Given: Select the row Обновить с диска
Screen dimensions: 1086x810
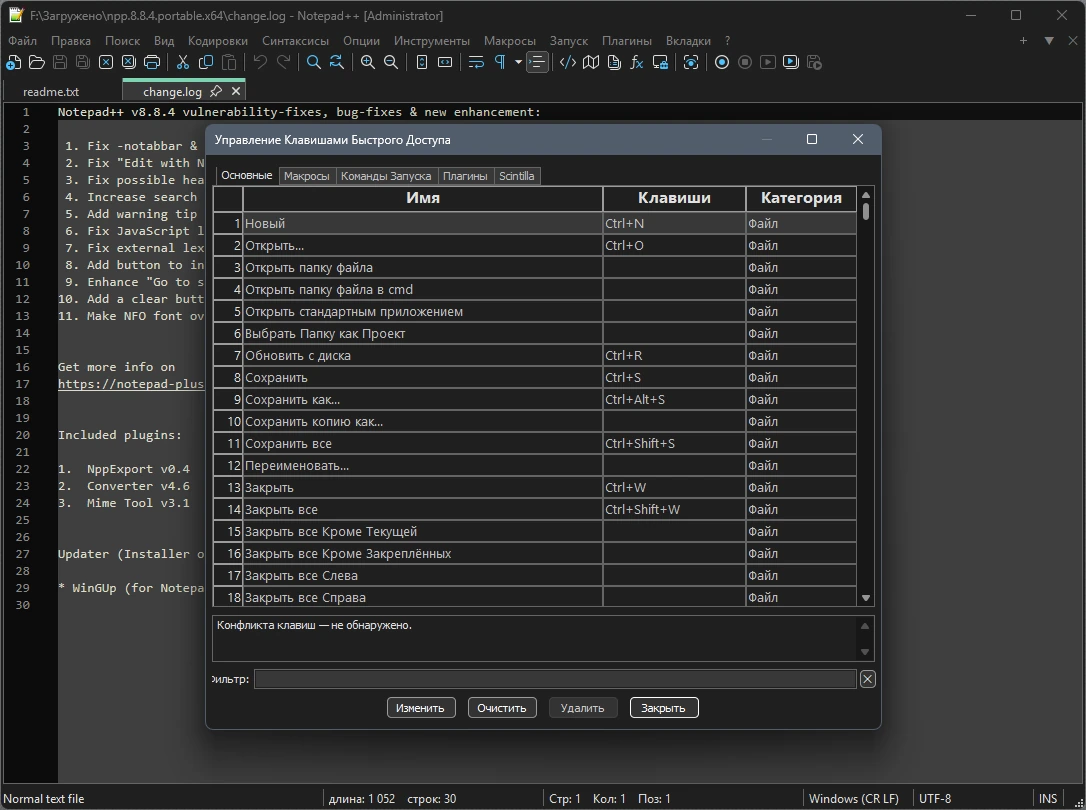Looking at the screenshot, I should point(535,355).
